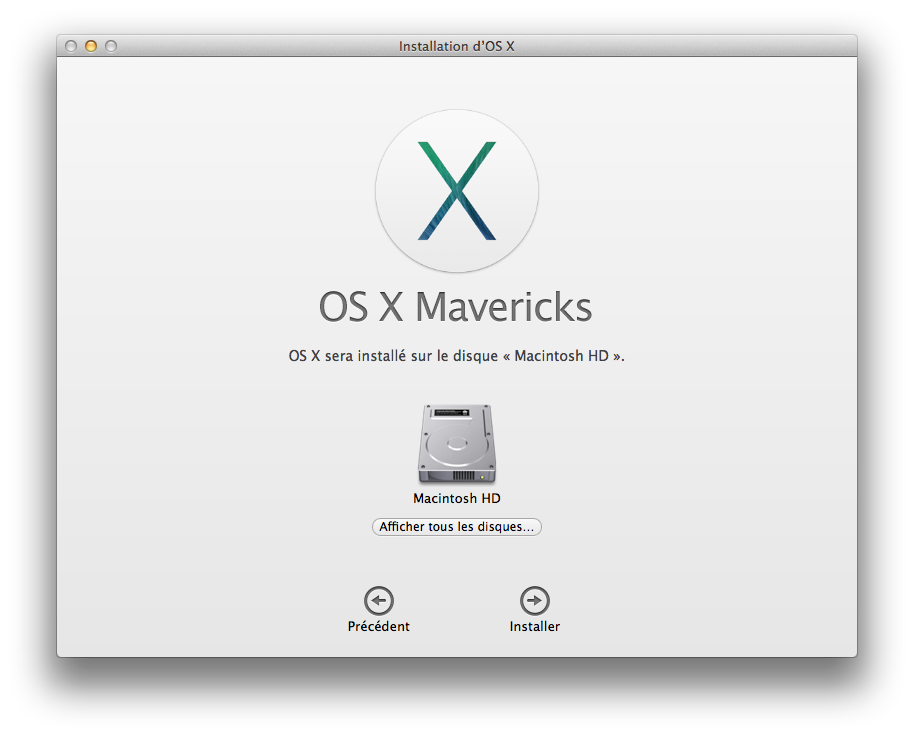Click the OS X text in the large heading
The image size is (914, 736).
click(x=361, y=307)
